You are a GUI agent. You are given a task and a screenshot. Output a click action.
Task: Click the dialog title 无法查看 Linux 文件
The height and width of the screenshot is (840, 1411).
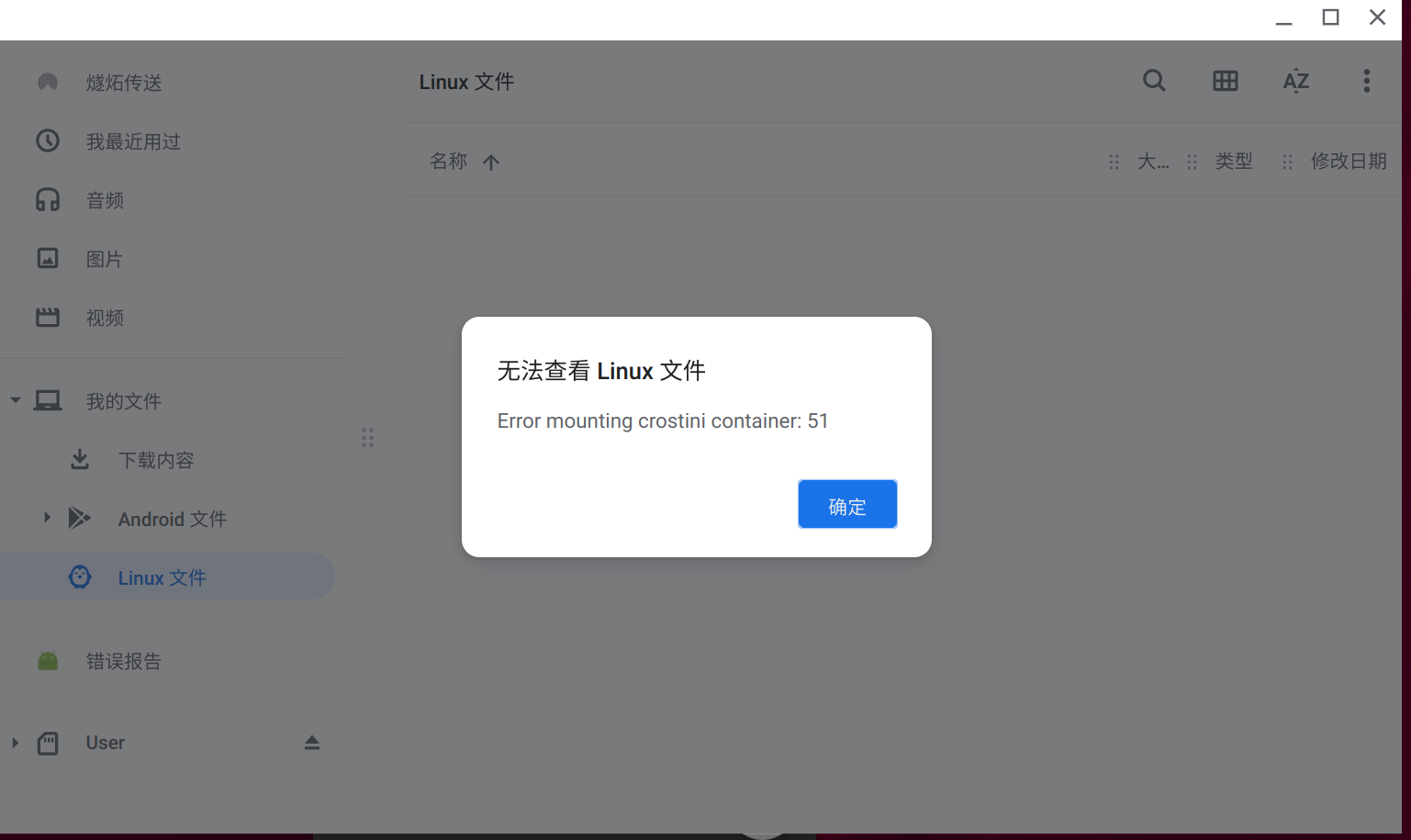tap(601, 371)
